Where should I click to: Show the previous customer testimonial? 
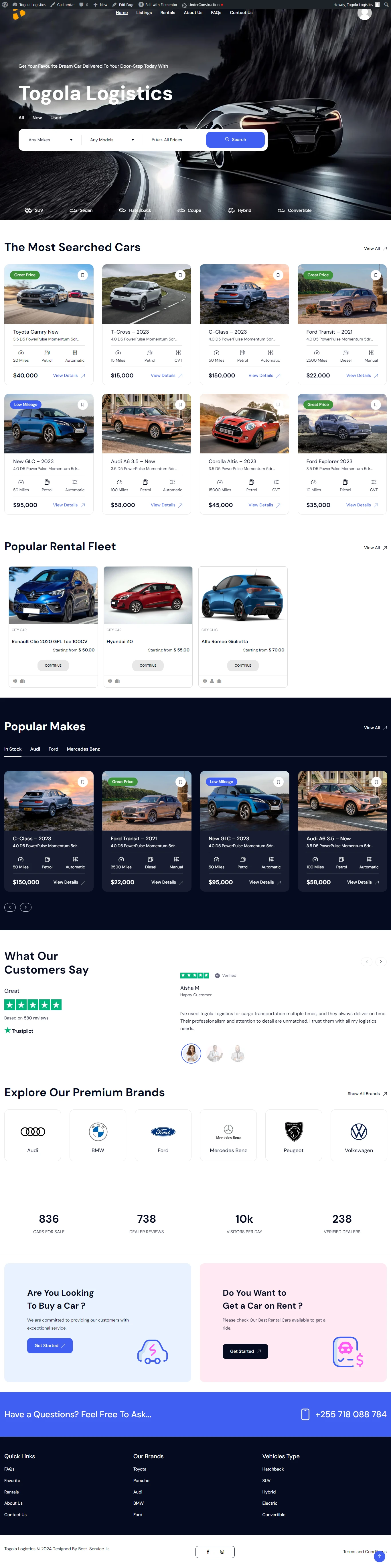pyautogui.click(x=367, y=962)
